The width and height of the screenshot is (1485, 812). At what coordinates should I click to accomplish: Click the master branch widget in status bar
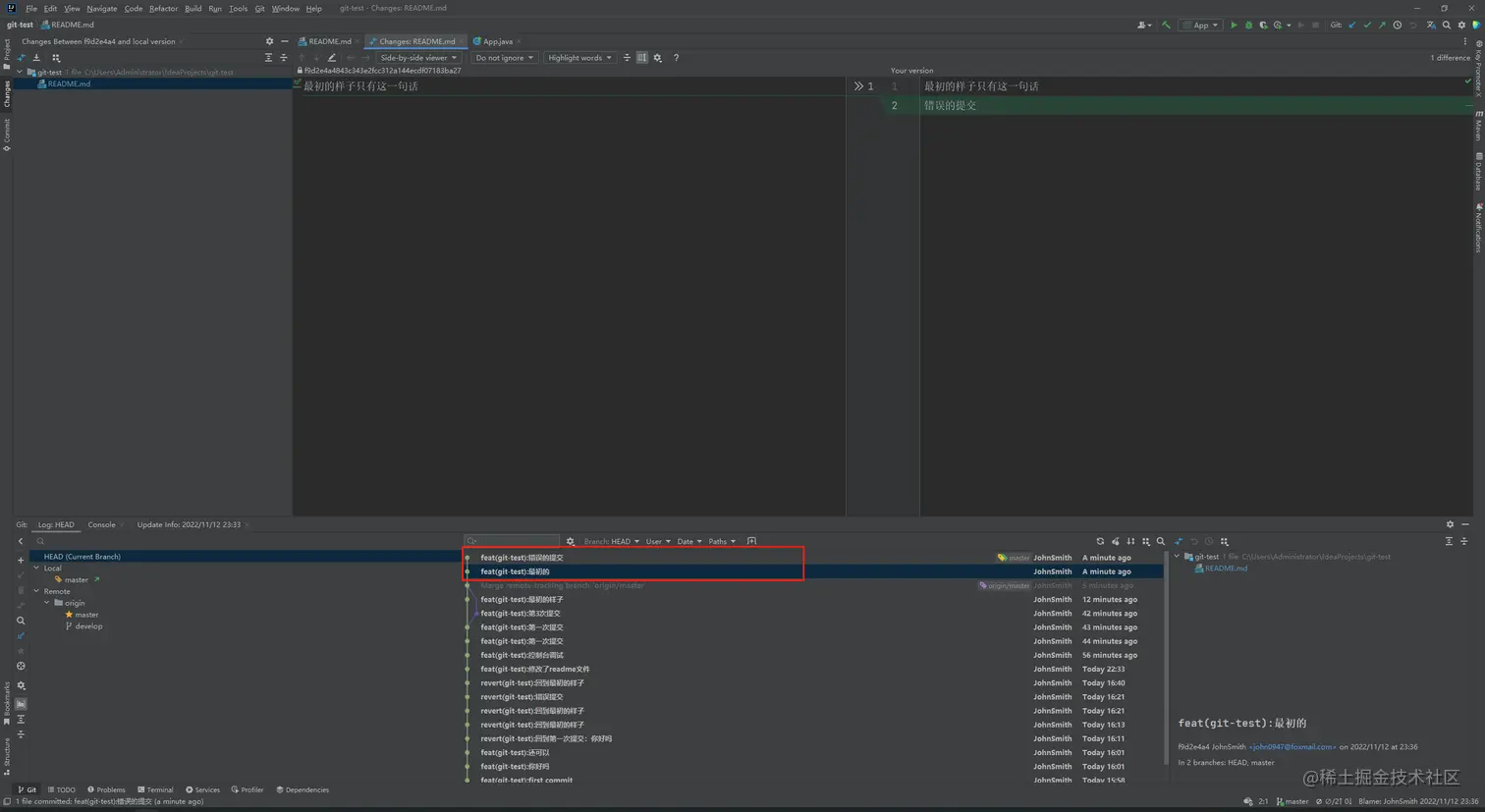[x=1292, y=801]
